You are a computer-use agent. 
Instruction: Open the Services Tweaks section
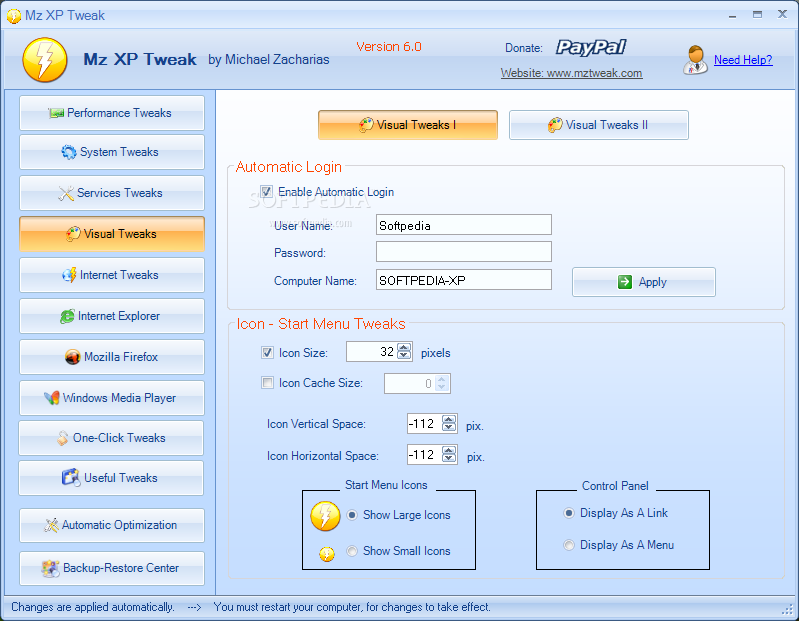point(112,193)
